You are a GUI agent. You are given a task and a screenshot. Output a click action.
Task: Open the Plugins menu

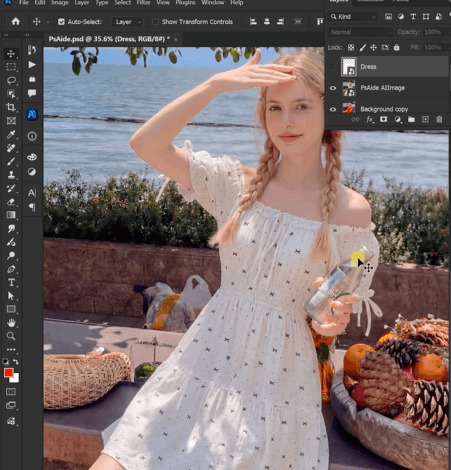185,3
